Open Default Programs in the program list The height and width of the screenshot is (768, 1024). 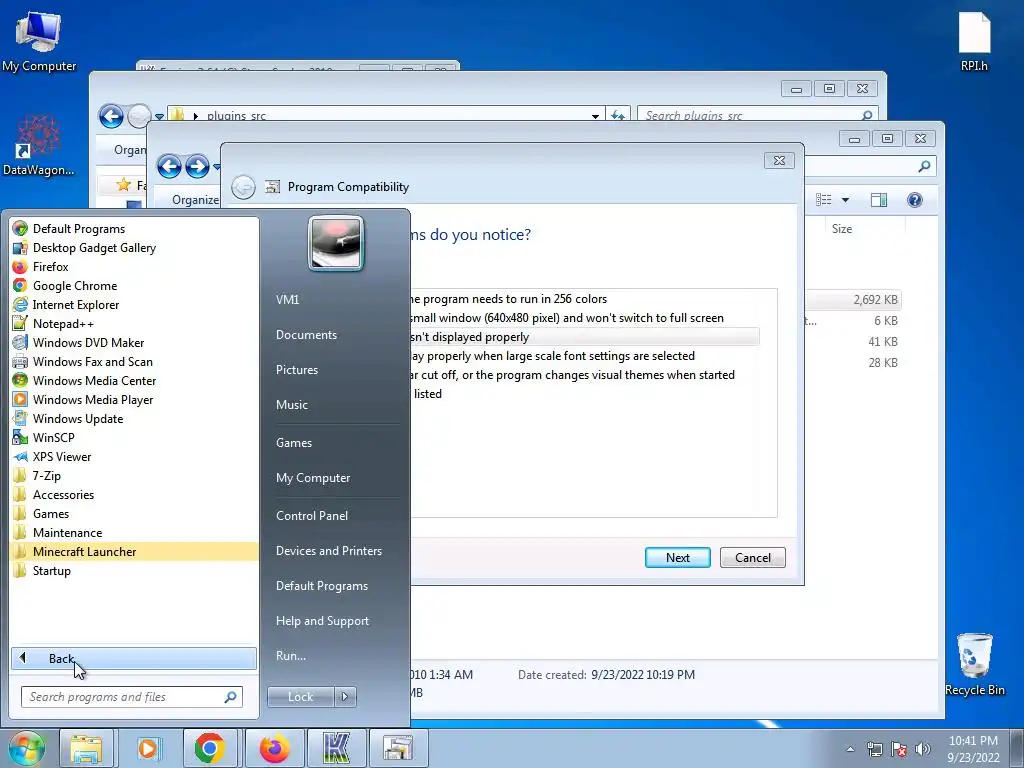(78, 229)
